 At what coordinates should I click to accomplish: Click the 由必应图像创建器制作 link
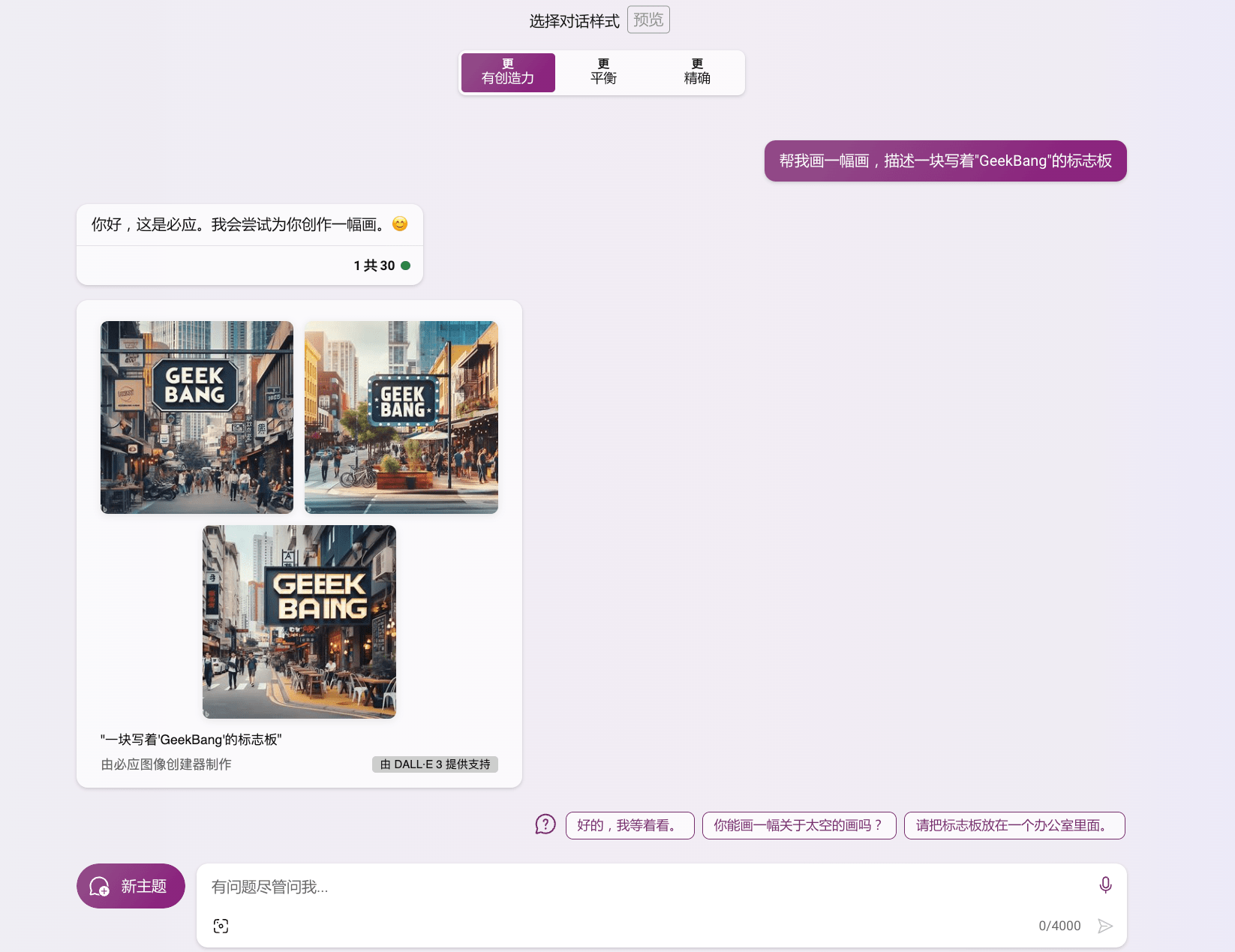(x=166, y=764)
